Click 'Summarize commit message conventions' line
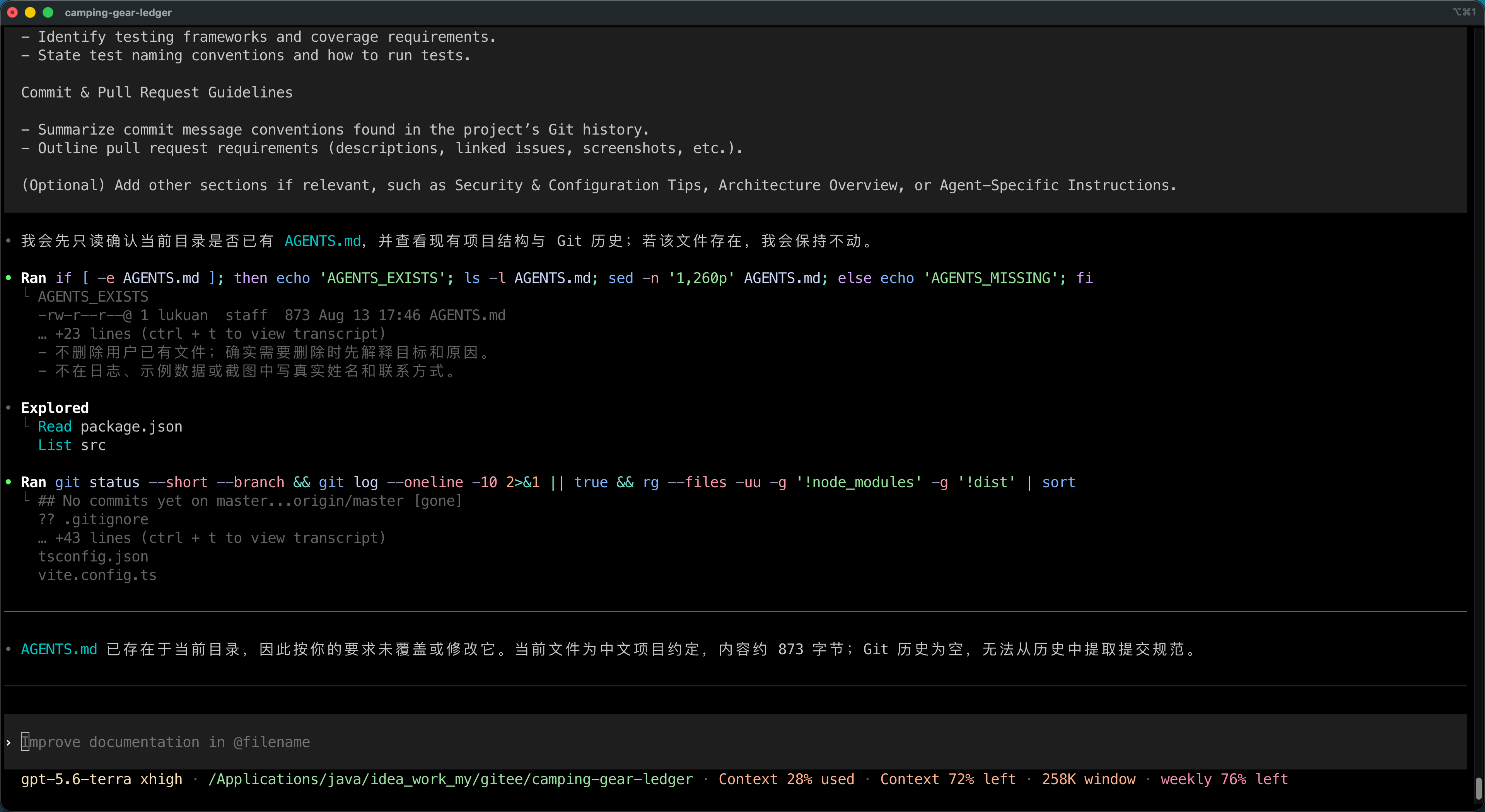The width and height of the screenshot is (1485, 812). coord(336,130)
